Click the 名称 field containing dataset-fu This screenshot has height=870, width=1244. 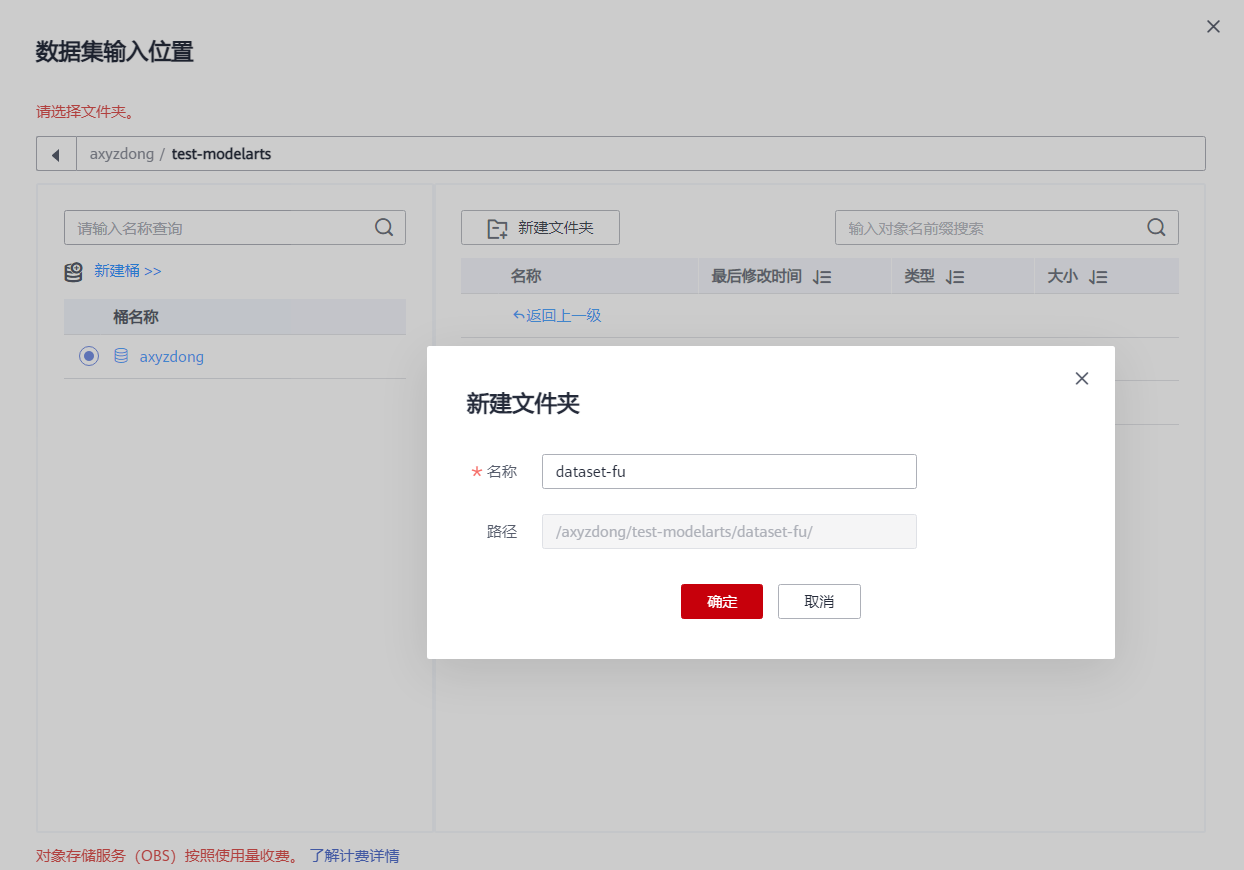coord(729,472)
